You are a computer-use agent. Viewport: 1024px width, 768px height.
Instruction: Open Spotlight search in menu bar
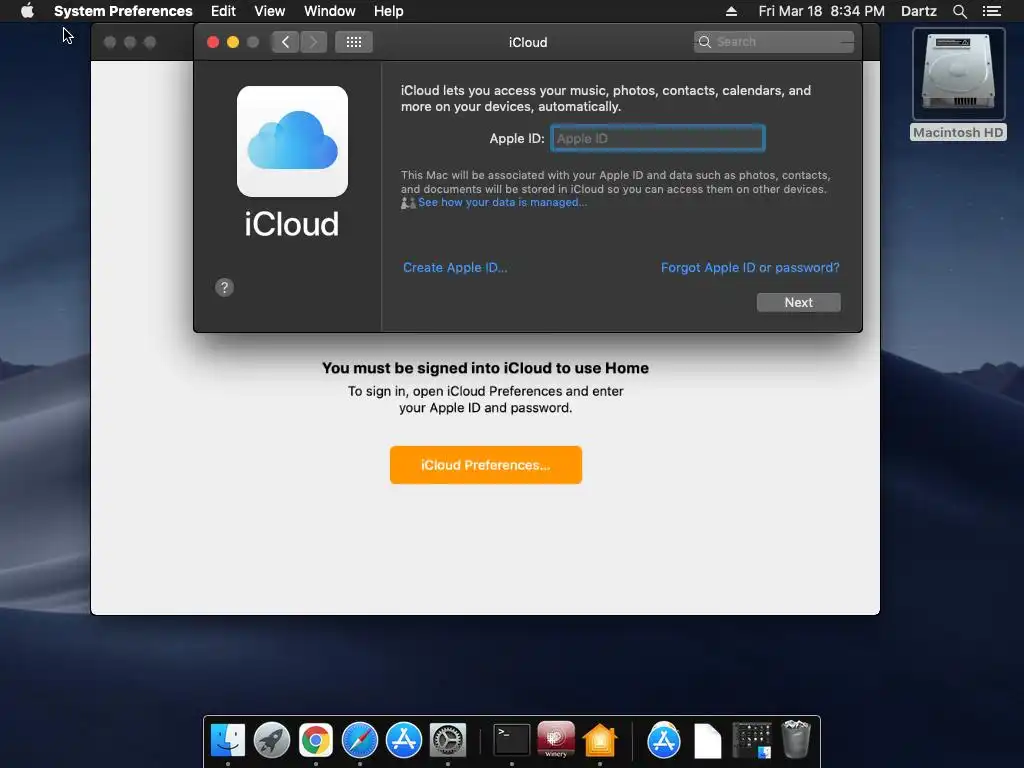959,11
